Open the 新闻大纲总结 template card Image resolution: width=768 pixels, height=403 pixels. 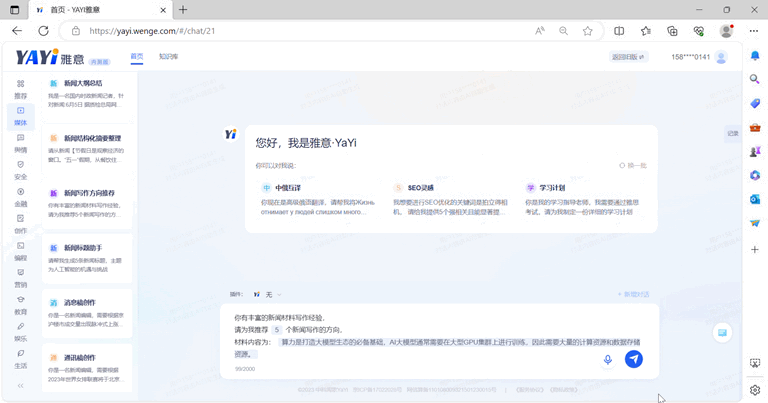(x=87, y=94)
